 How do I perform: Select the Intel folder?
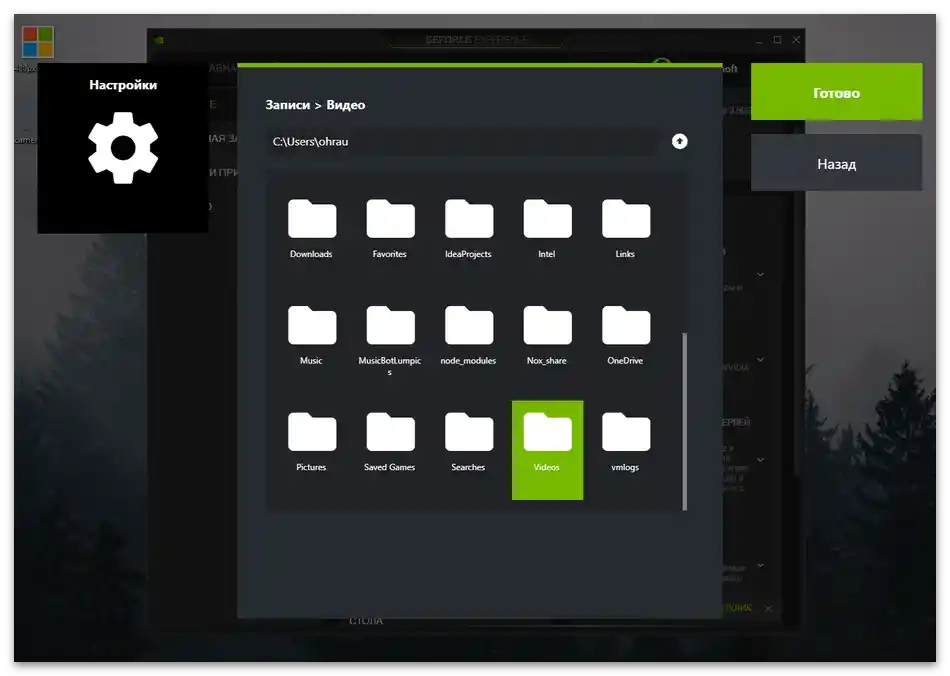coord(547,229)
